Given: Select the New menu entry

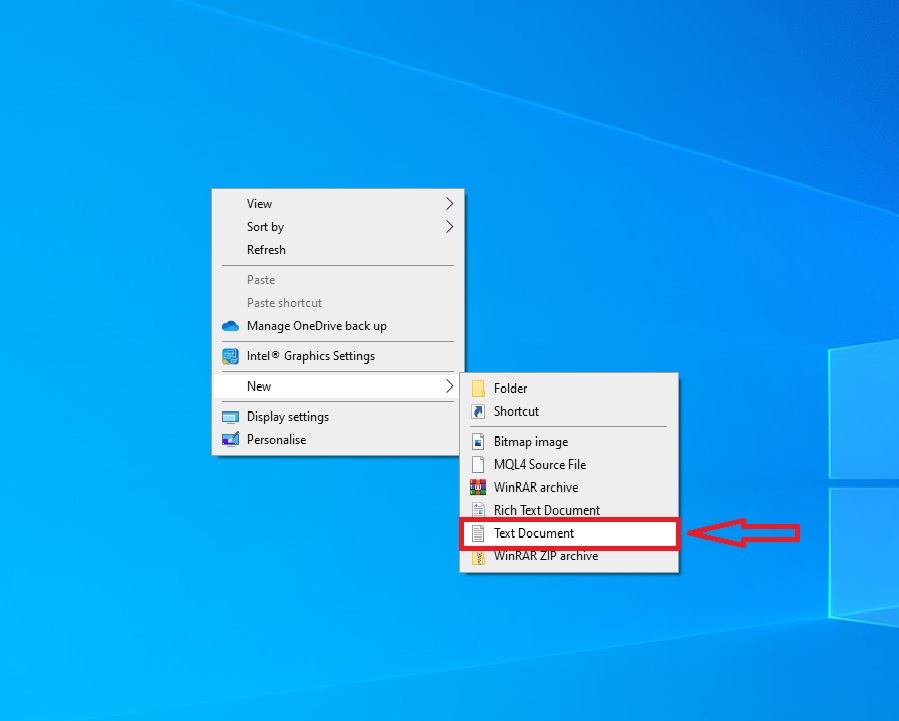Looking at the screenshot, I should 338,386.
